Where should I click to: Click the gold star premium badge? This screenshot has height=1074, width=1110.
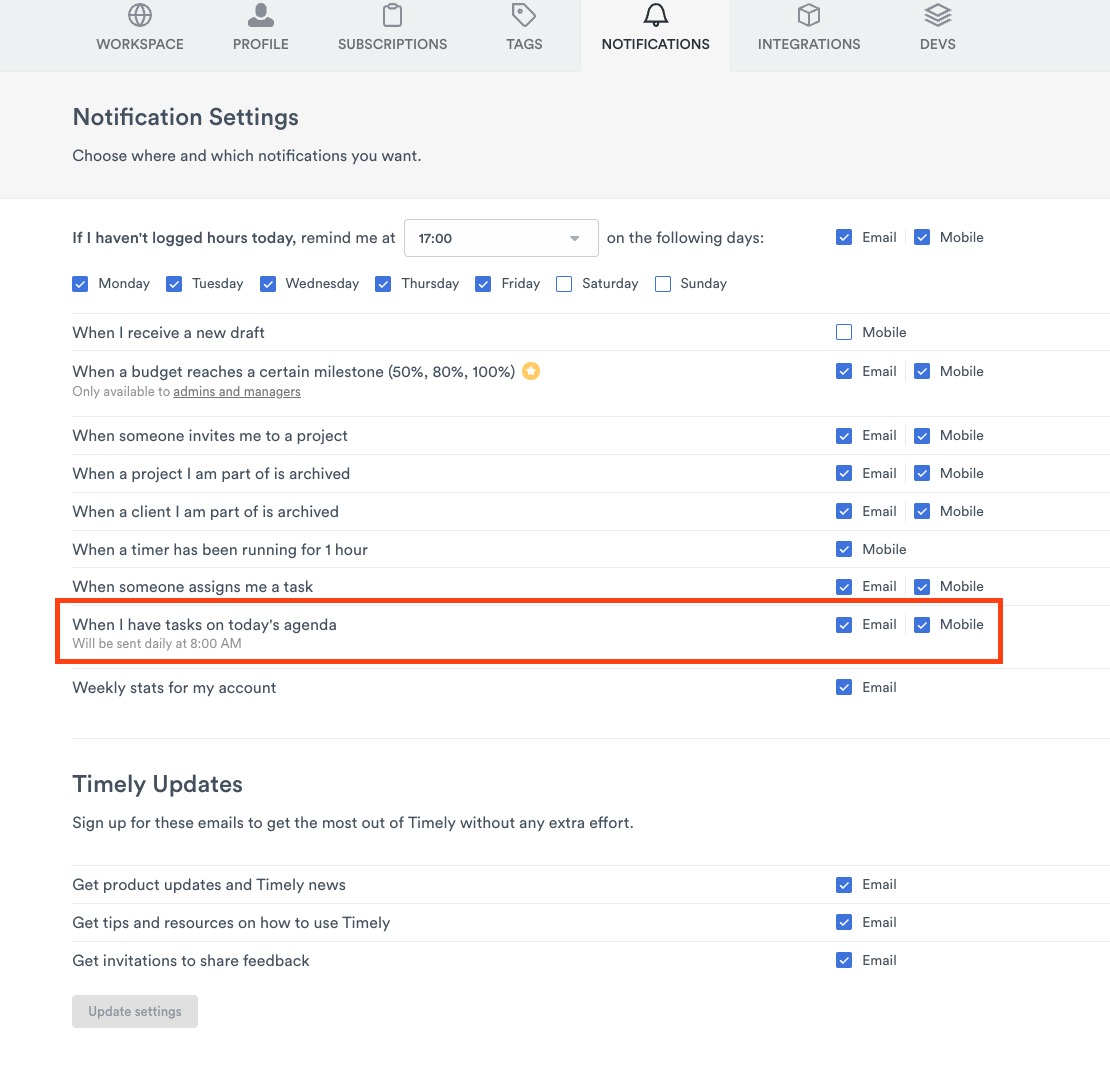coord(532,372)
